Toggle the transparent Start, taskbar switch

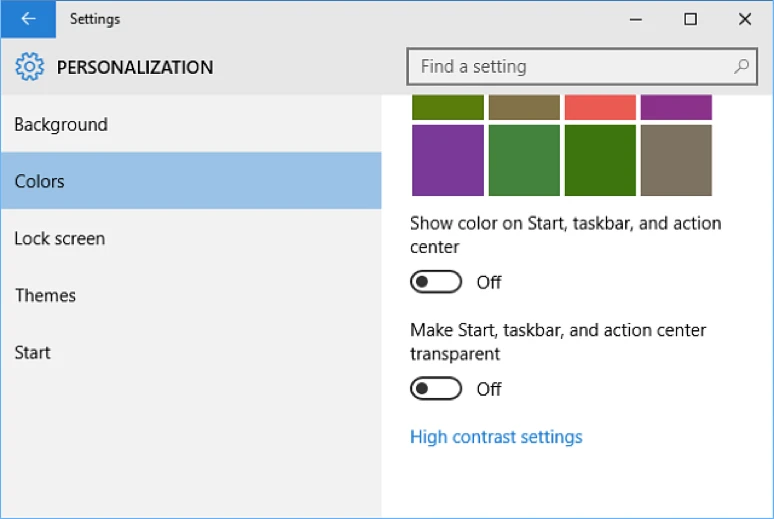click(x=436, y=389)
